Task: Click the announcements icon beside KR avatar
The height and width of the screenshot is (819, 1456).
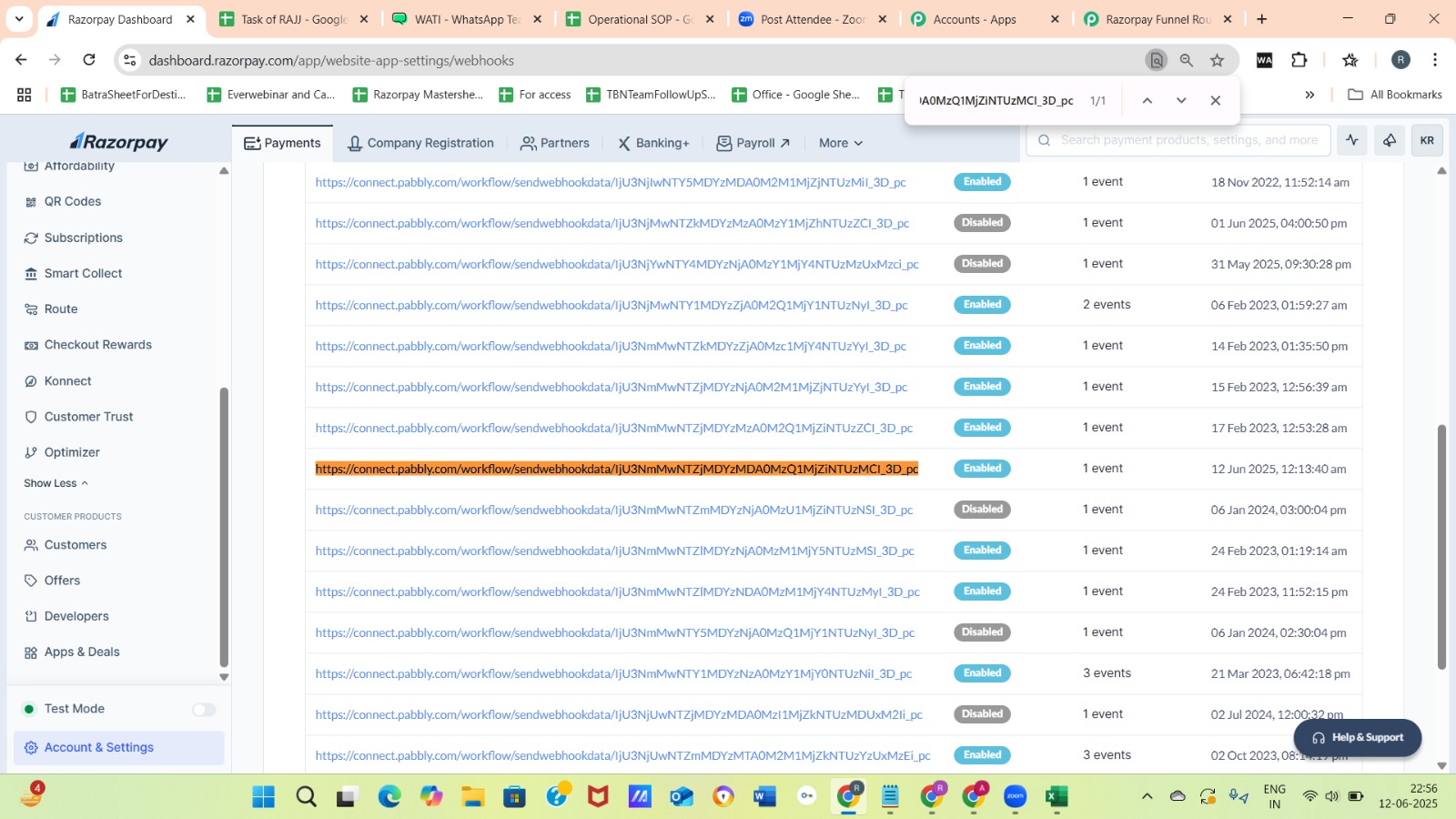Action: point(1390,140)
